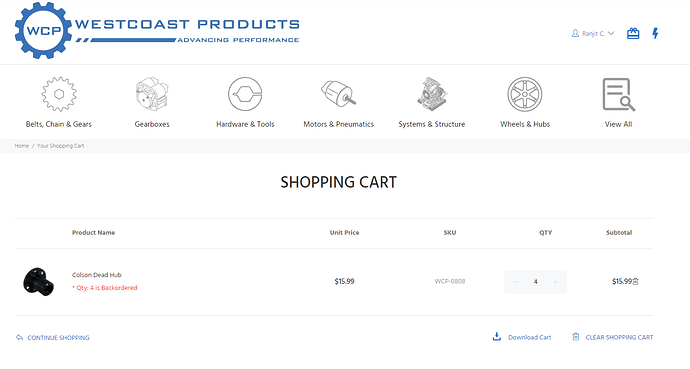The height and width of the screenshot is (369, 690).
Task: Open Wheels & Hubs label
Action: (x=525, y=124)
